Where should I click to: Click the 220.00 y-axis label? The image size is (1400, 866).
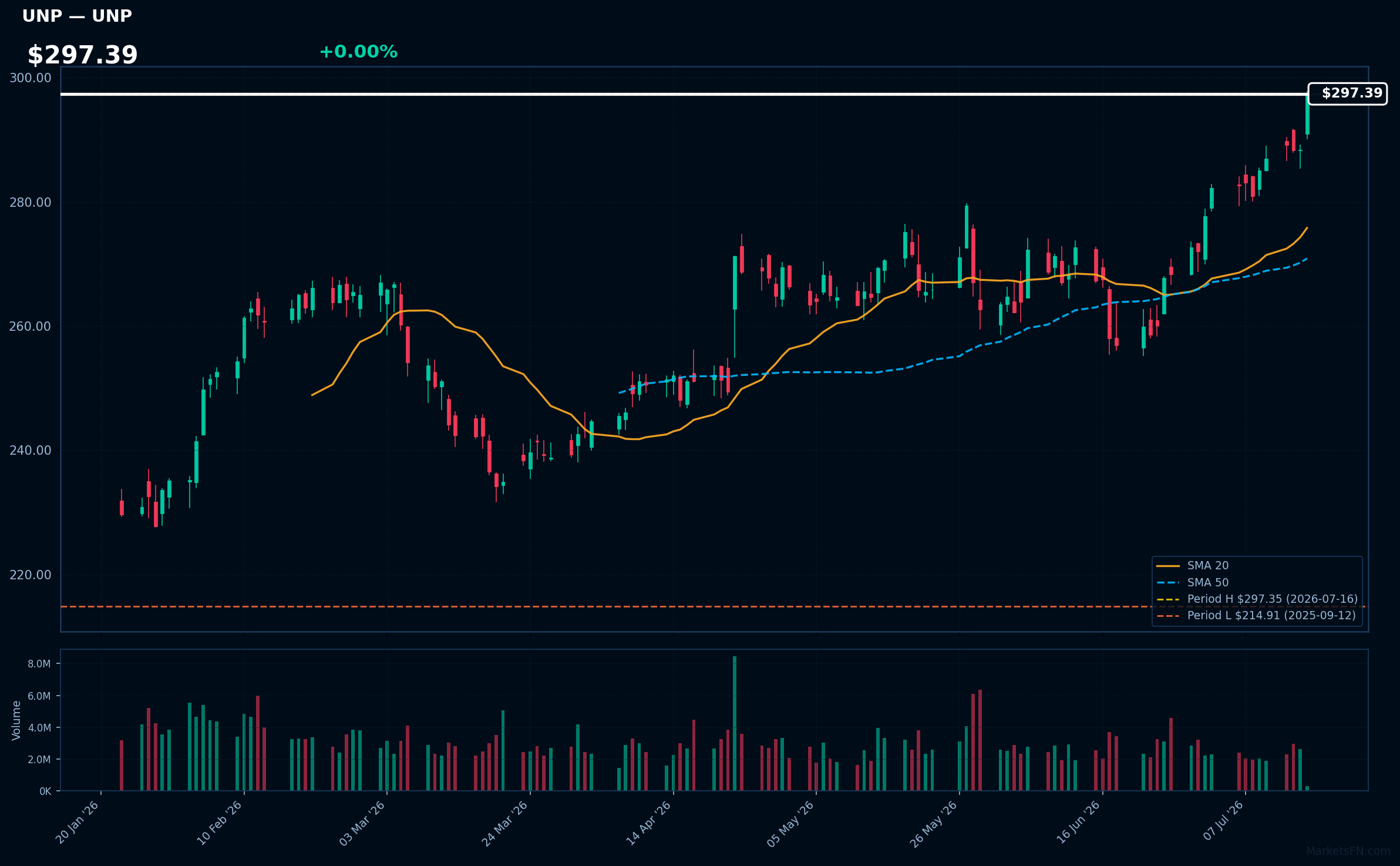(x=31, y=575)
